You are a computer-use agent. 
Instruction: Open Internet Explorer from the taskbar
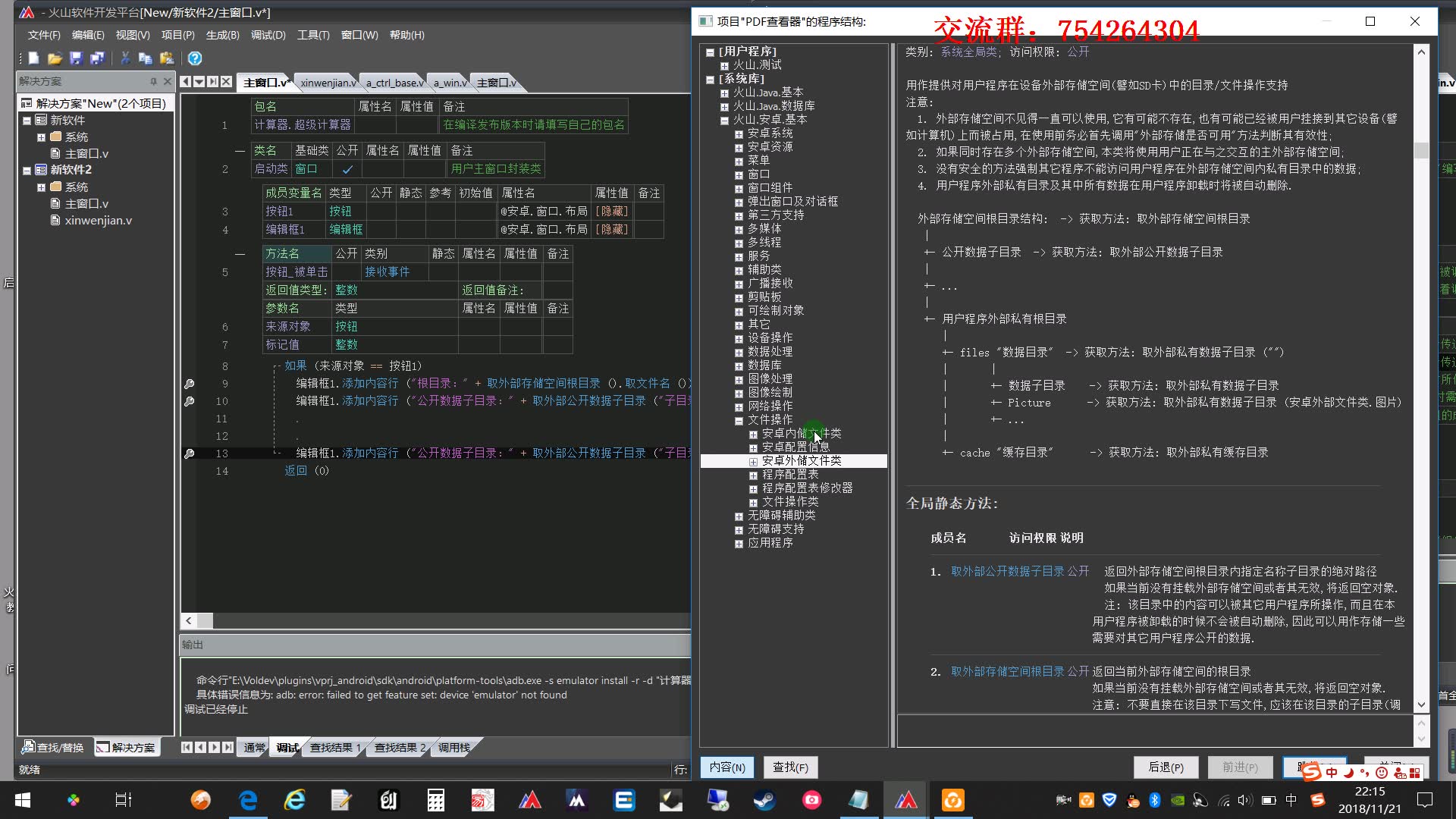[294, 800]
